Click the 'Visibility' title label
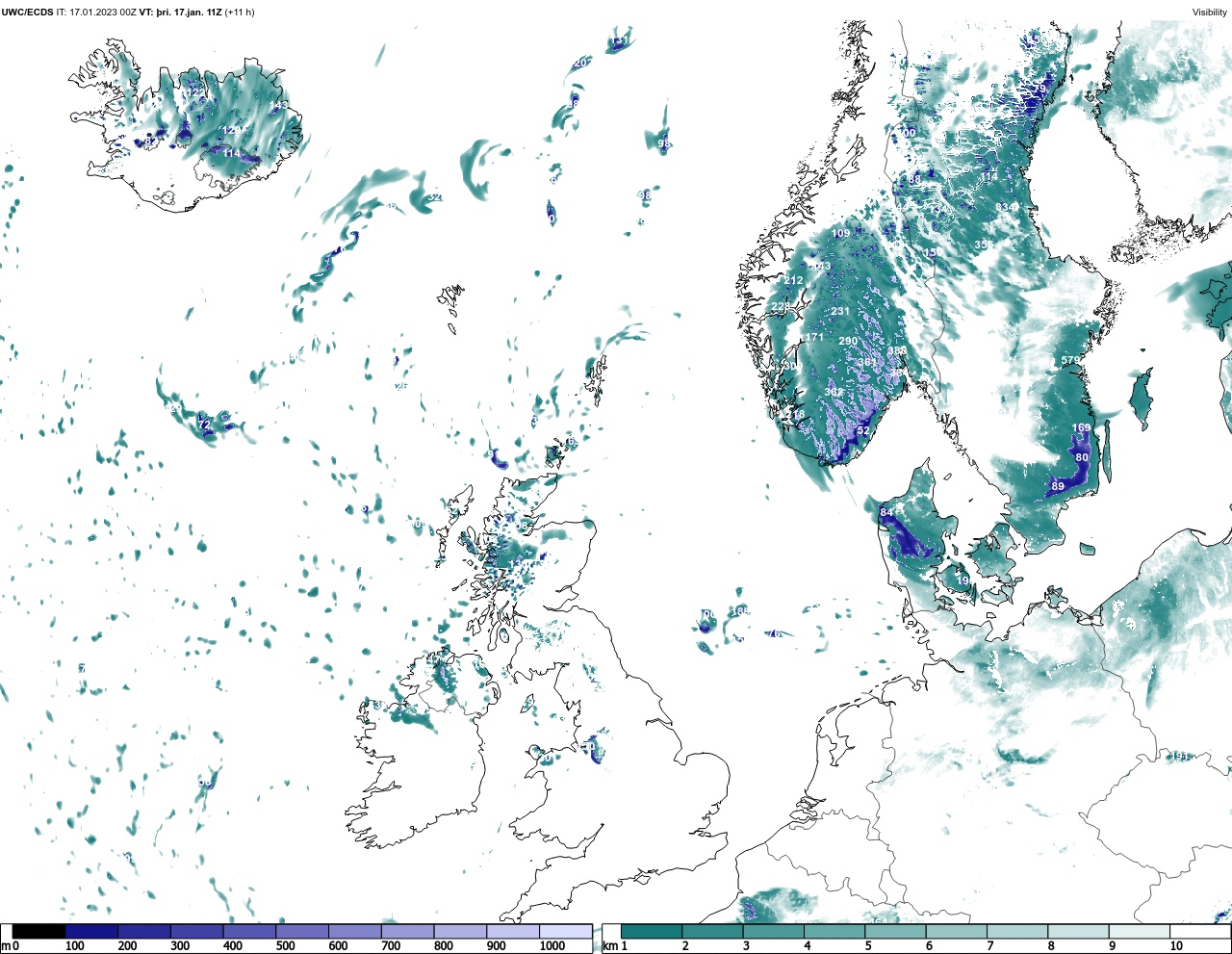The height and width of the screenshot is (954, 1232). point(1210,13)
